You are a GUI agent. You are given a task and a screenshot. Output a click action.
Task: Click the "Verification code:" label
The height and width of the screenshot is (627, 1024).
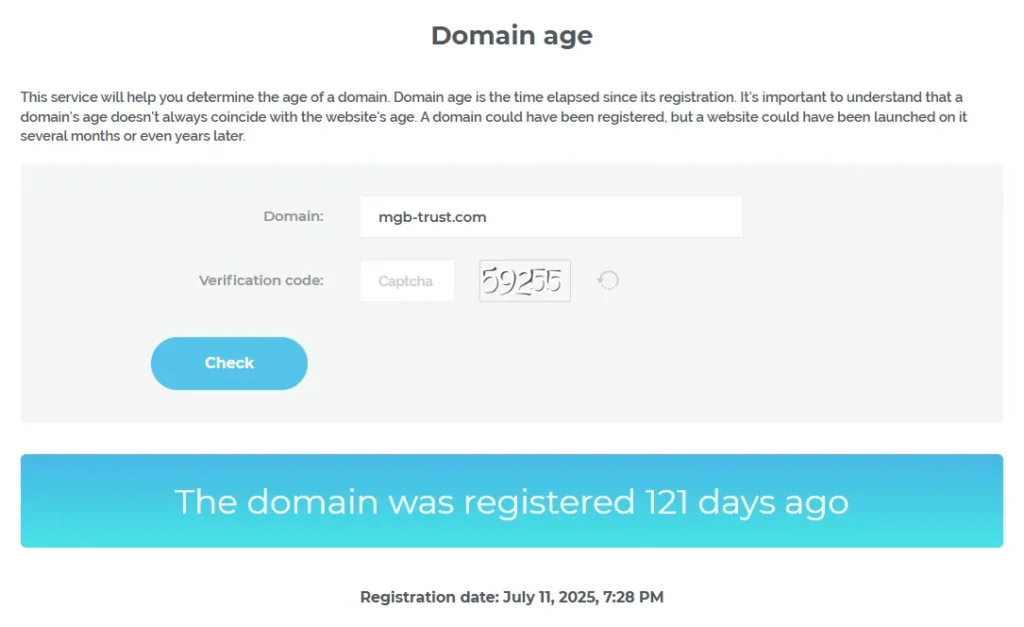click(261, 280)
